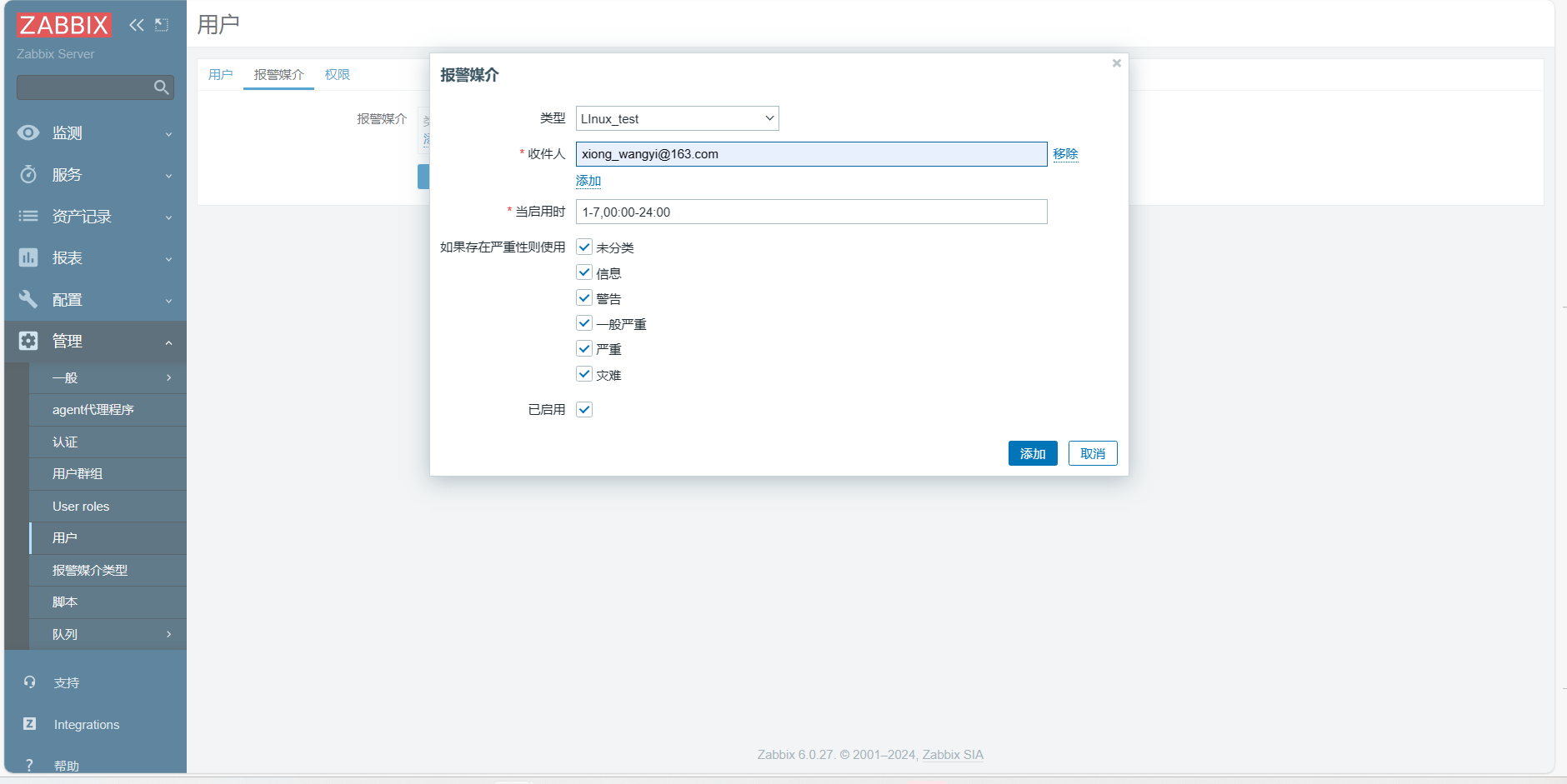Uncheck the 信息 severity checkbox

coord(584,272)
